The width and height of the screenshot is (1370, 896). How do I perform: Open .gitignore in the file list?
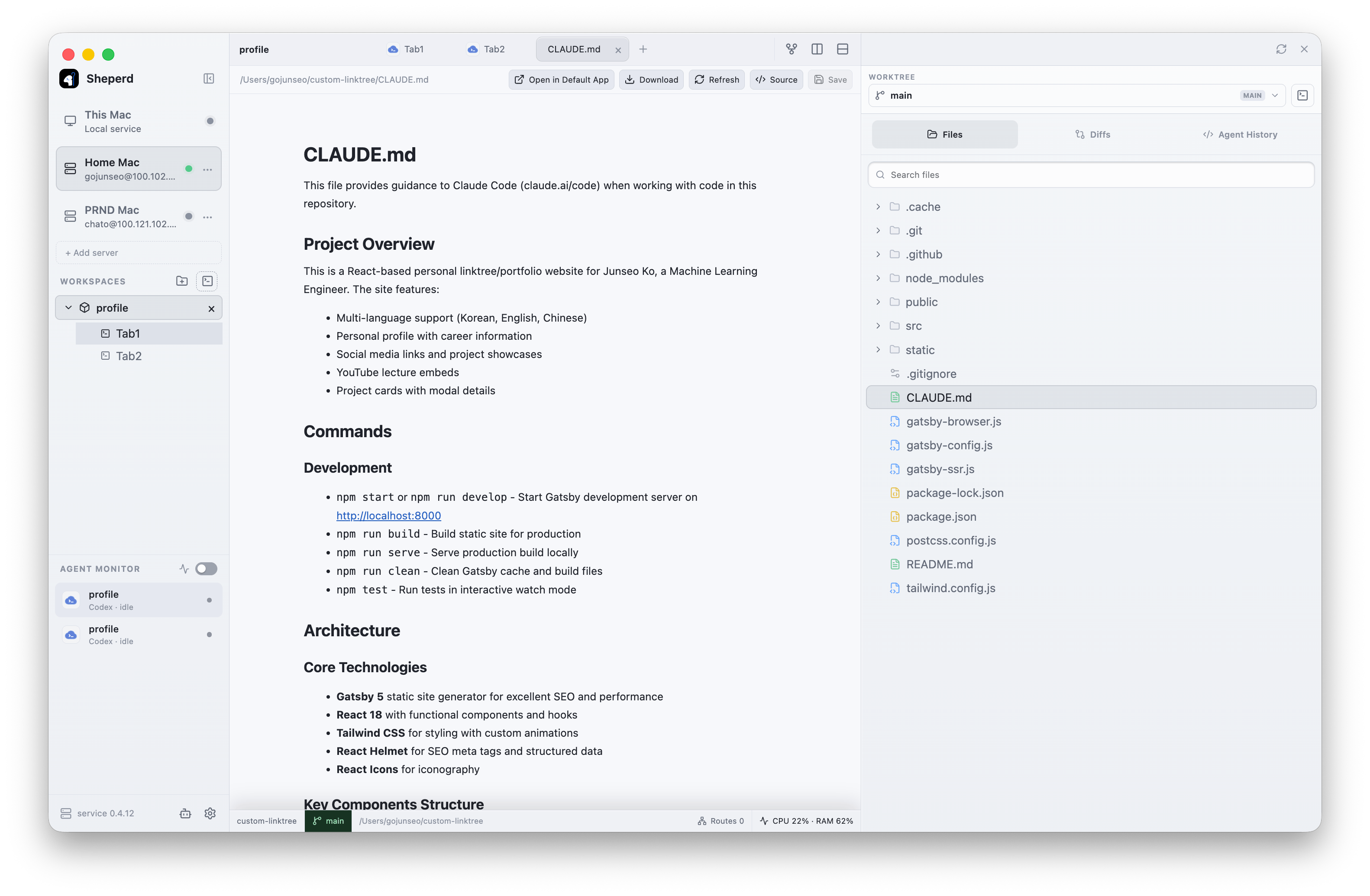(1091, 374)
